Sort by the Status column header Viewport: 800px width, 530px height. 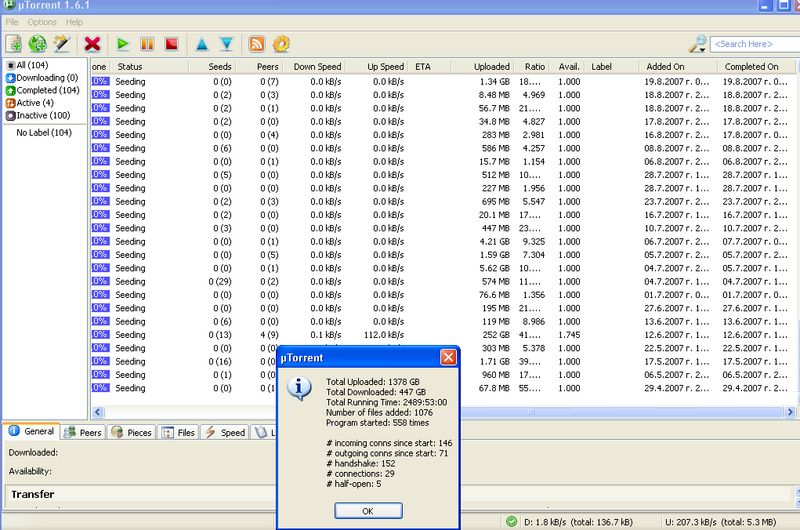[151, 67]
